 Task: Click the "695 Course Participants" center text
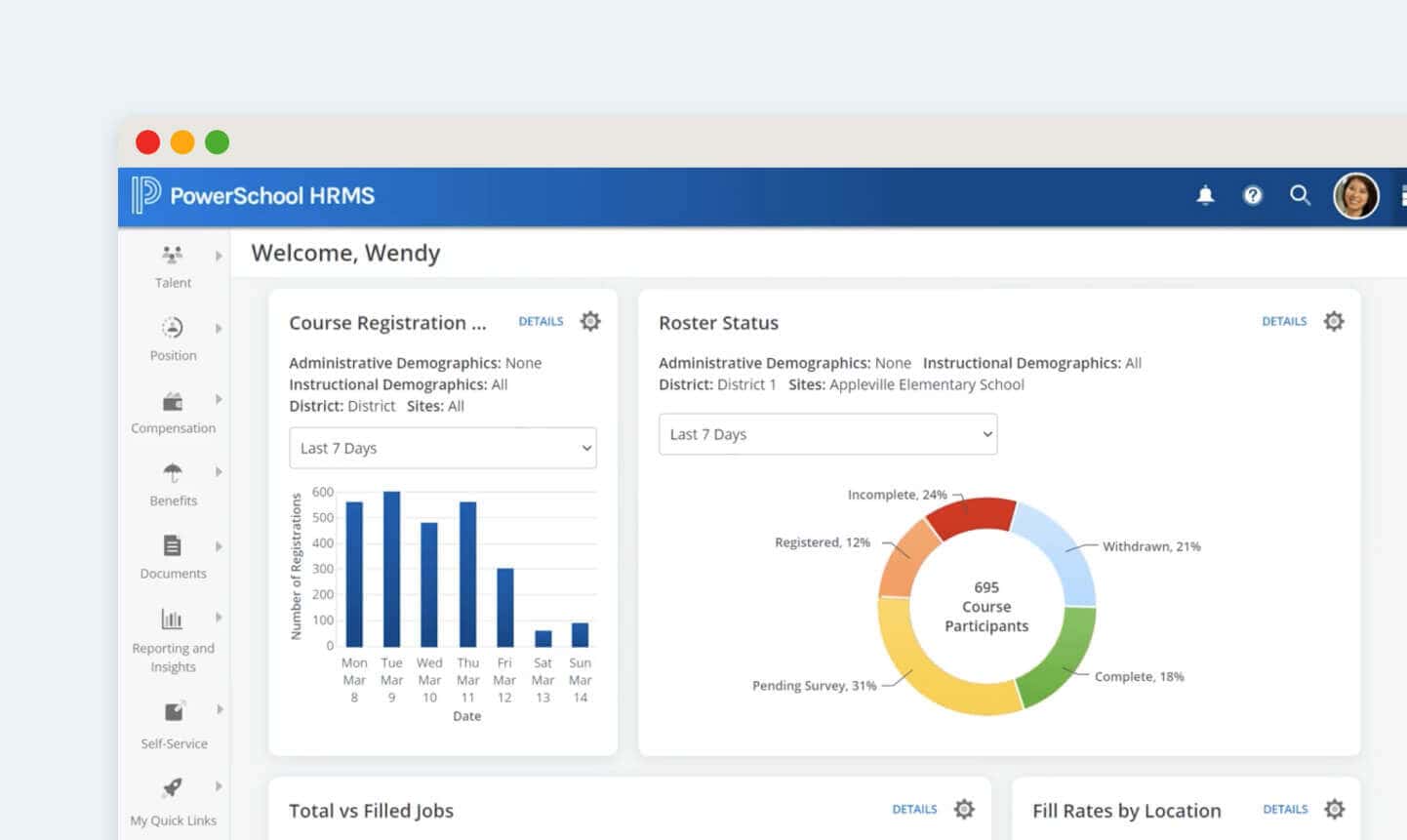coord(986,607)
